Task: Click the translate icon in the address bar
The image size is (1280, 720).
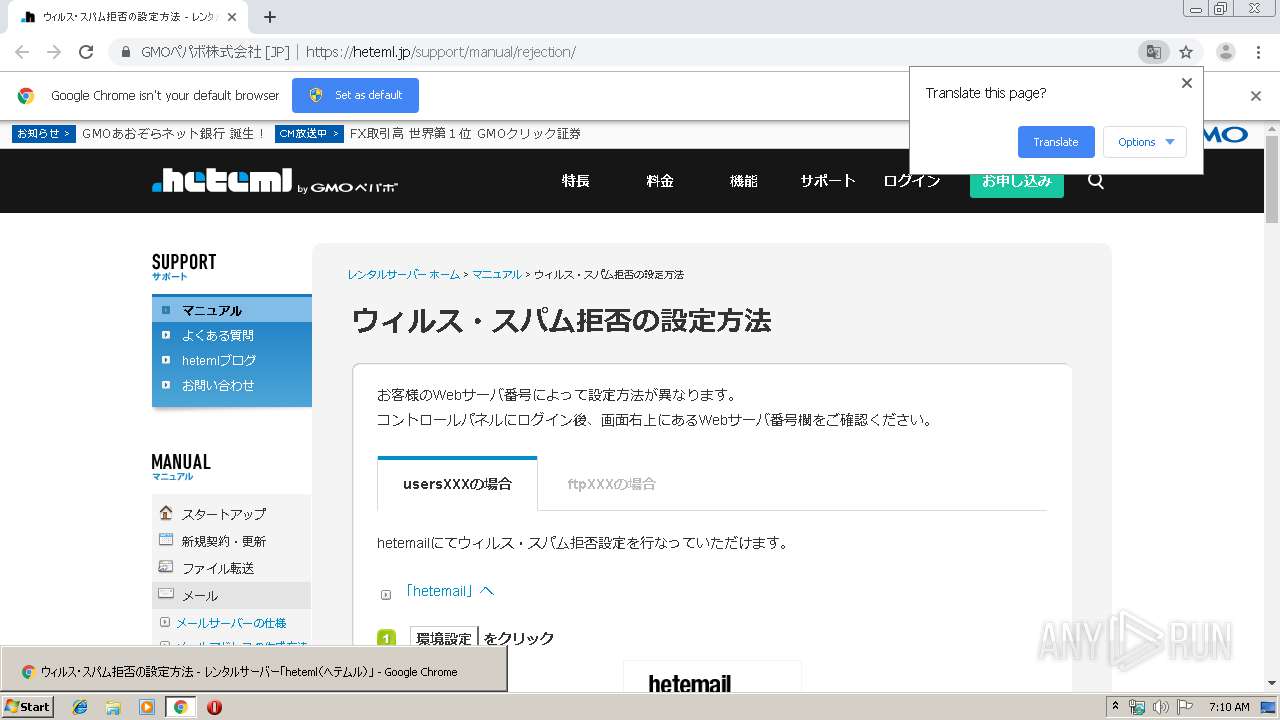Action: pos(1153,52)
